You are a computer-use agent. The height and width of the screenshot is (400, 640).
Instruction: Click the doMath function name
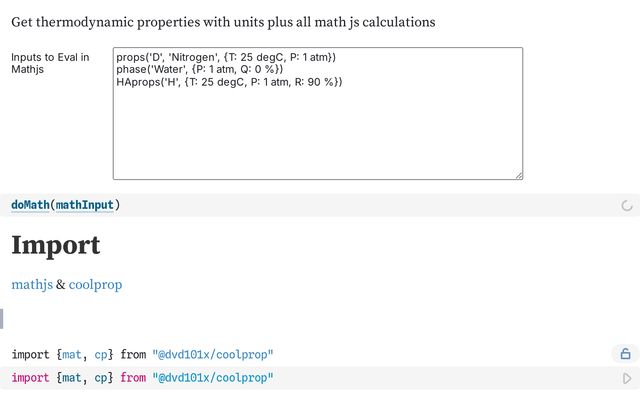click(x=30, y=205)
